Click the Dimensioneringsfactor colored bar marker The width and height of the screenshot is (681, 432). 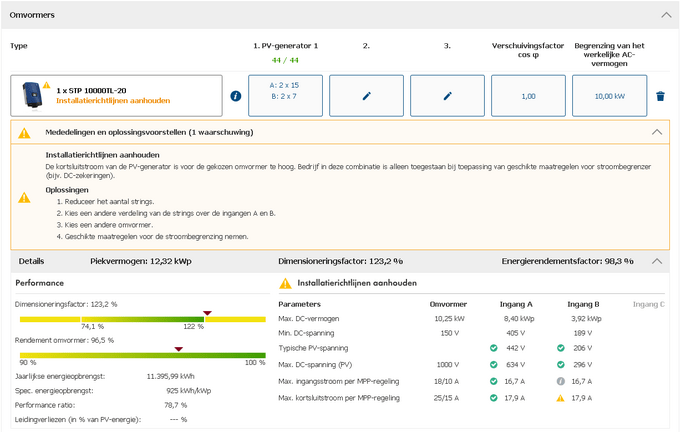coord(207,314)
